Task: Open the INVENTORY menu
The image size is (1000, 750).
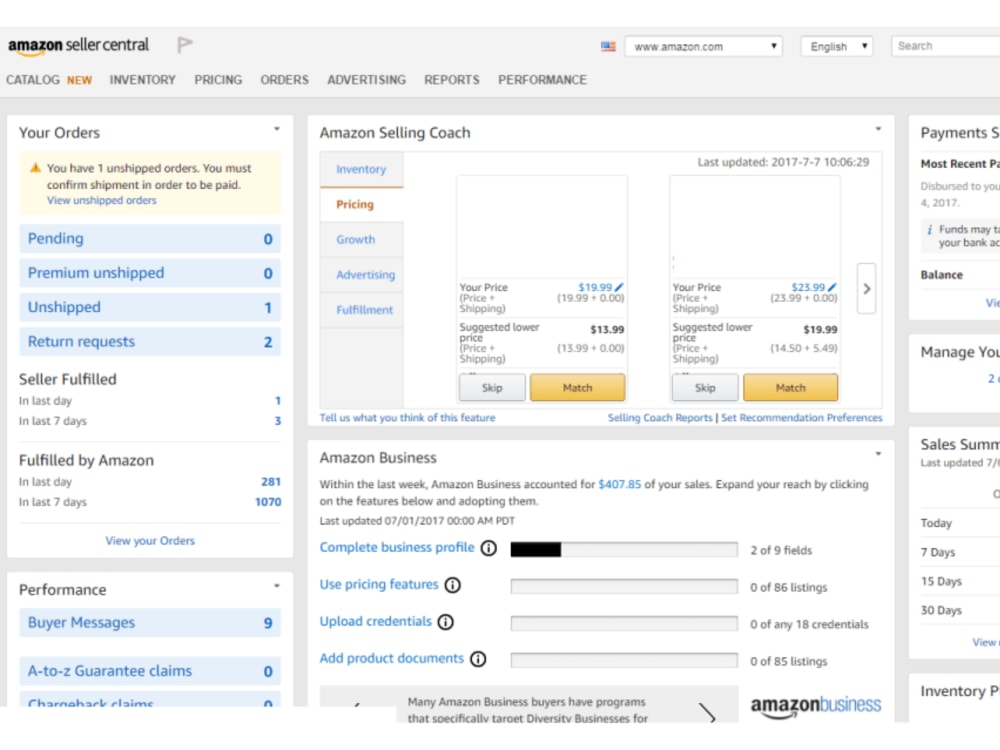Action: 142,80
